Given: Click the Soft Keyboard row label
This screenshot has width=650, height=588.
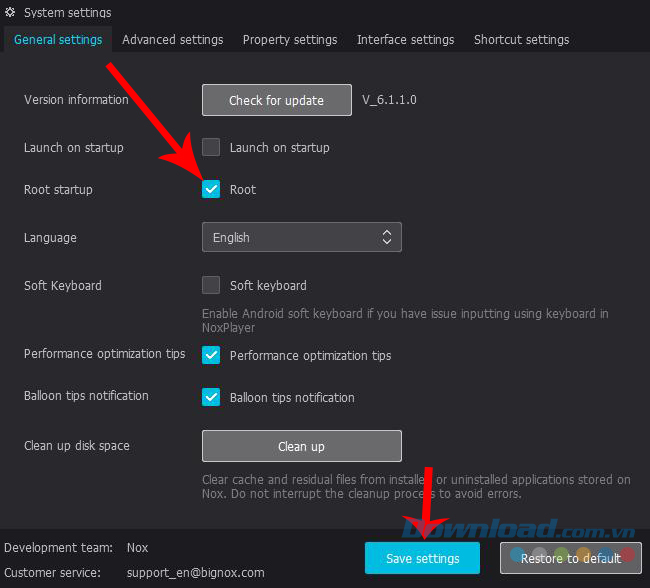Looking at the screenshot, I should (63, 286).
